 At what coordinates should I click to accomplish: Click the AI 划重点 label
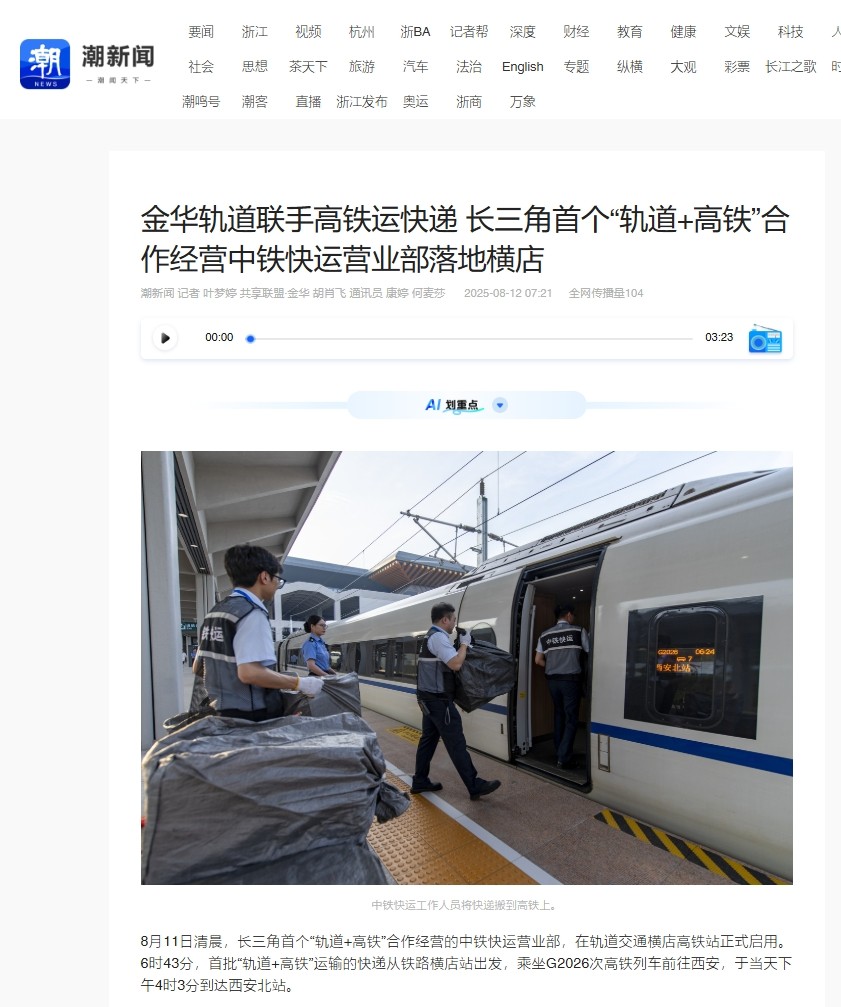pyautogui.click(x=452, y=405)
